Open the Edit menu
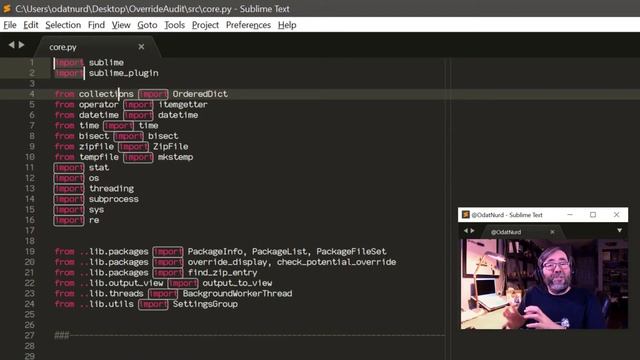Image resolution: width=640 pixels, height=360 pixels. (x=31, y=25)
